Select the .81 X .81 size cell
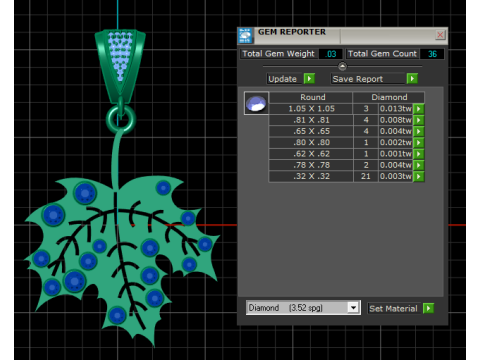 (311, 120)
